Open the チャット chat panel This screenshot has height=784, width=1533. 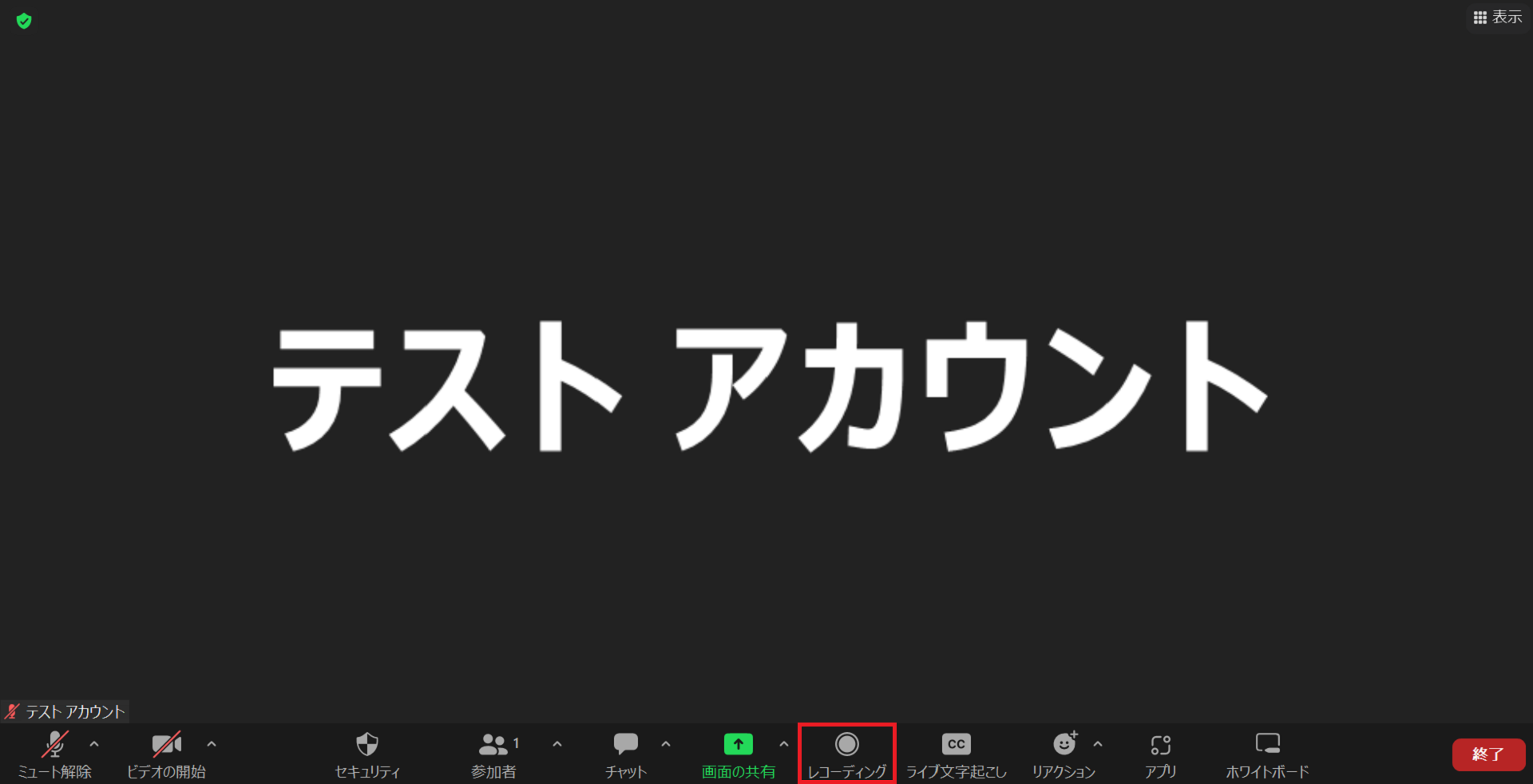click(x=625, y=754)
